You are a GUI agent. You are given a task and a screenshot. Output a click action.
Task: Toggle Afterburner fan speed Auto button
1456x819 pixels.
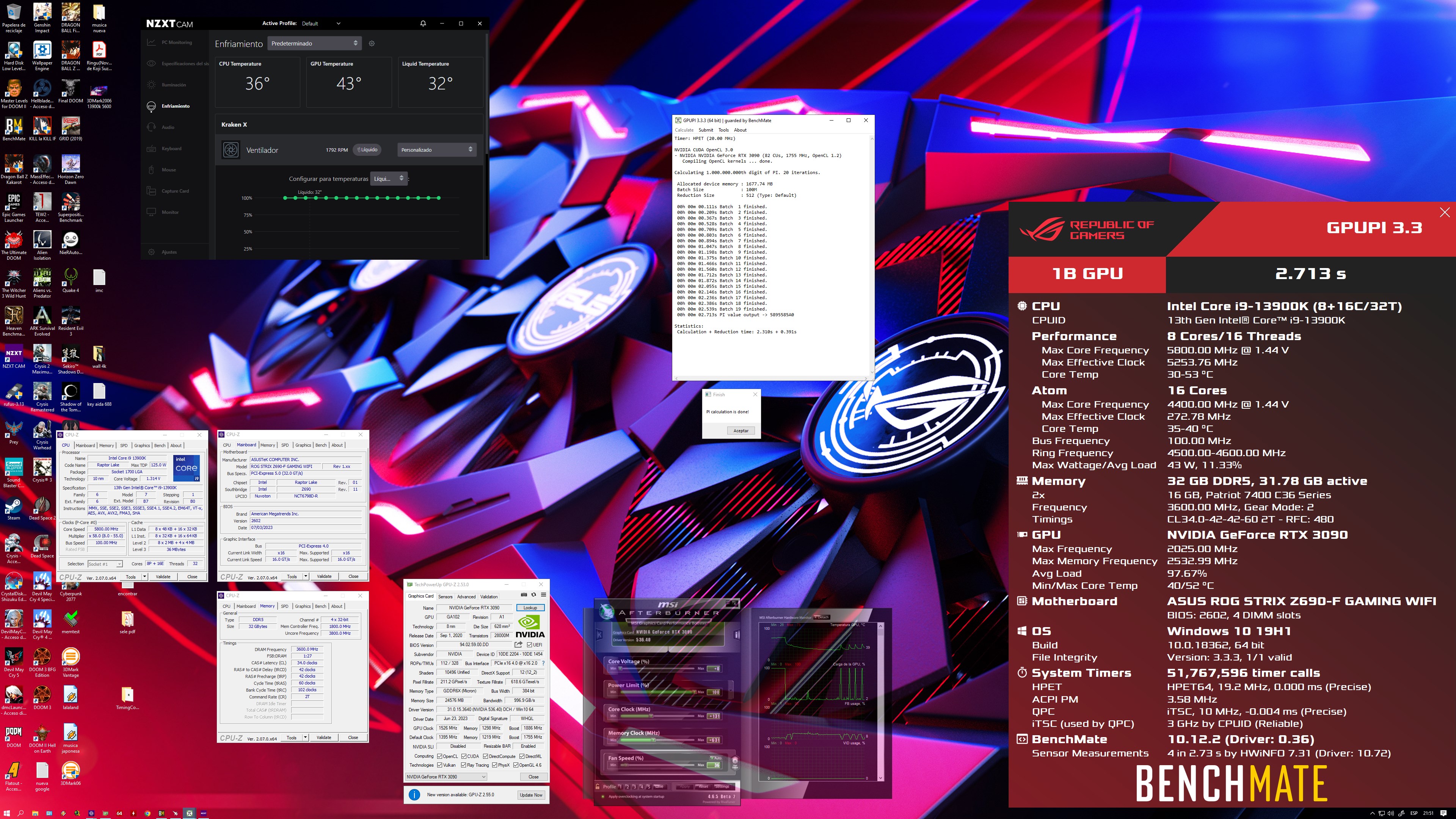point(715,758)
